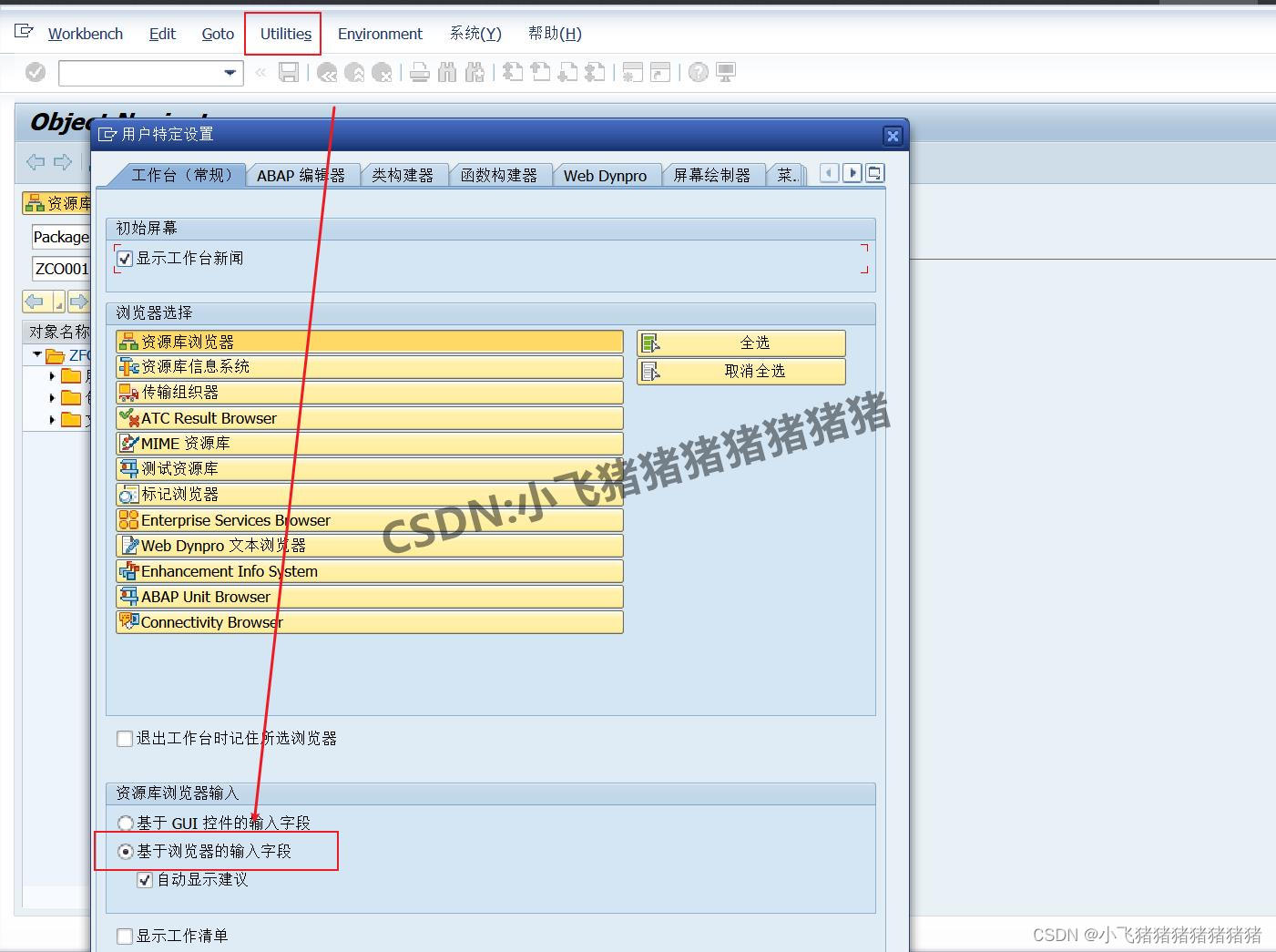
Task: Click the First Page toolbar icon
Action: [513, 72]
